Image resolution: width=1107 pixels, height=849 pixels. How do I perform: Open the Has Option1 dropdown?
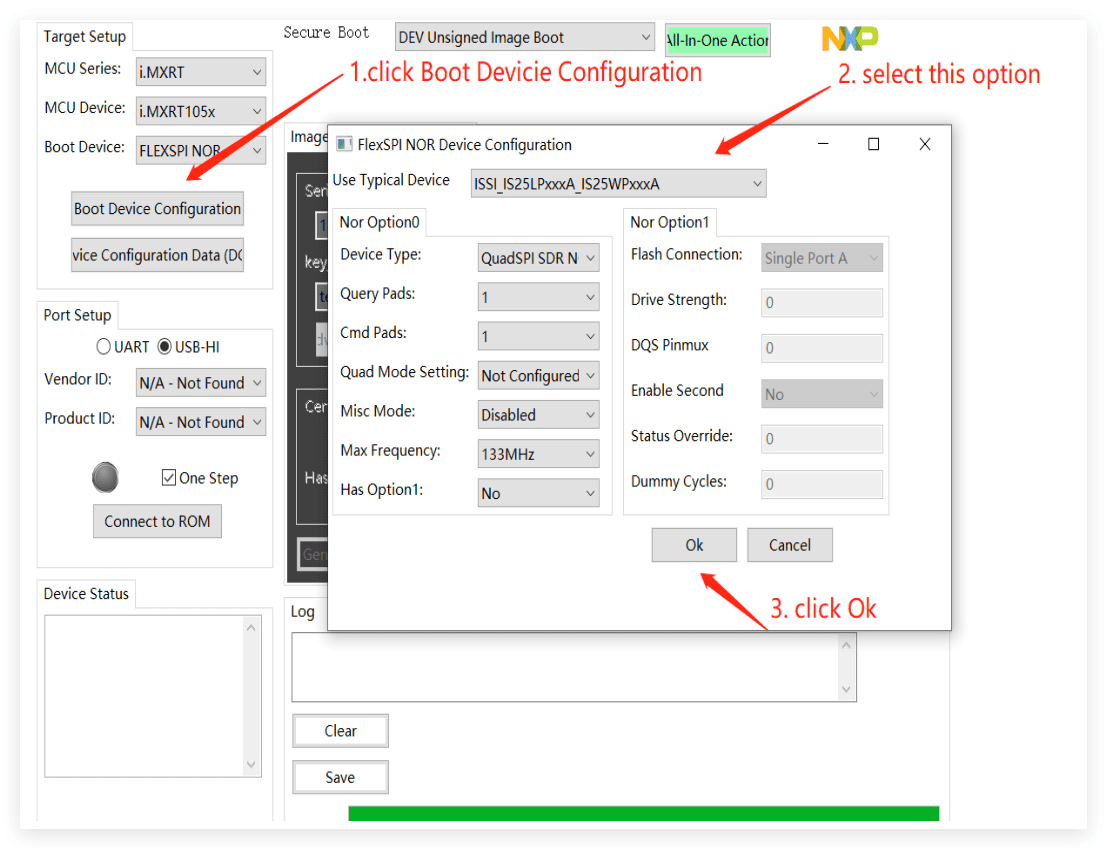coord(539,493)
